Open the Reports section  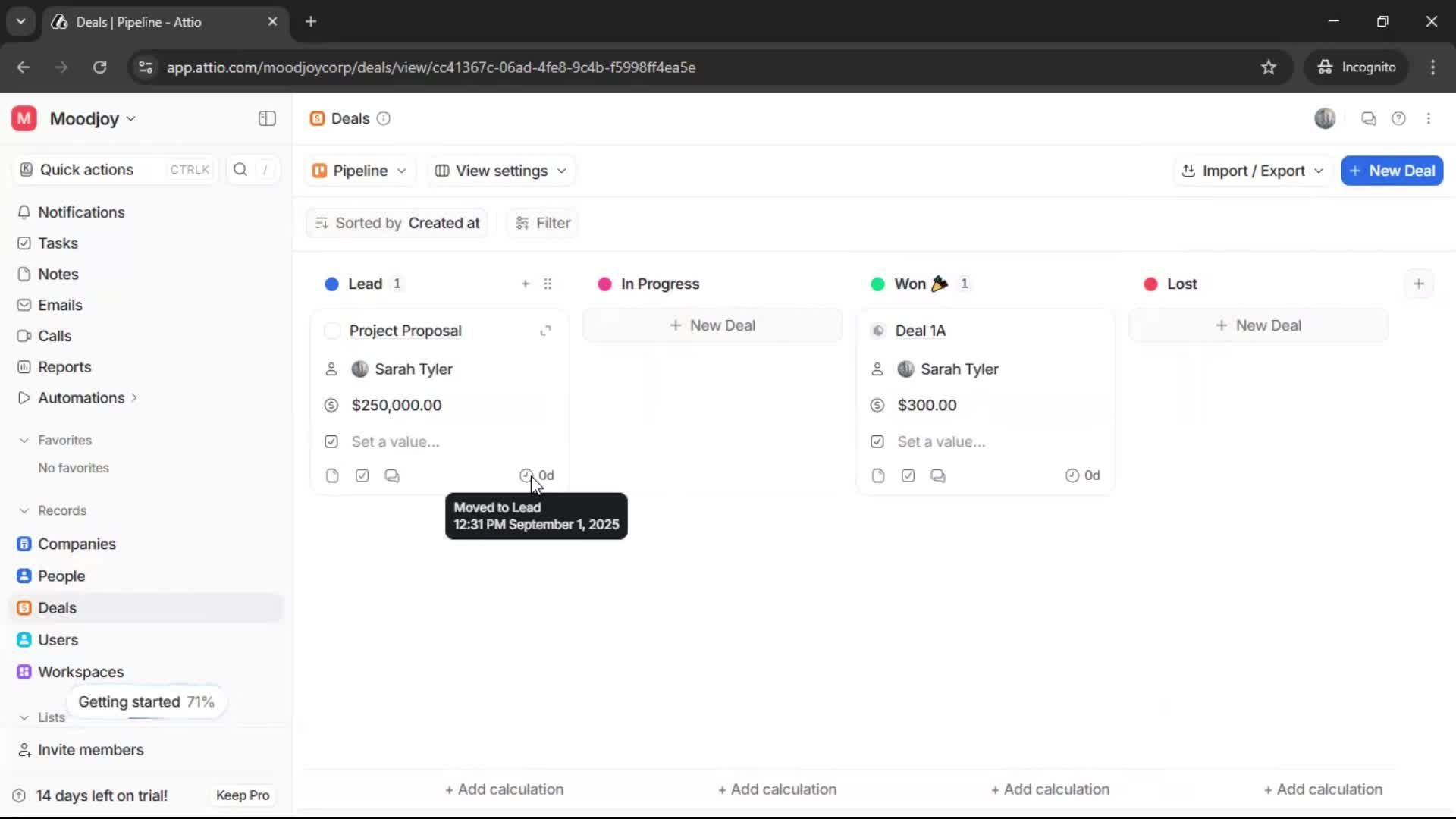click(63, 366)
